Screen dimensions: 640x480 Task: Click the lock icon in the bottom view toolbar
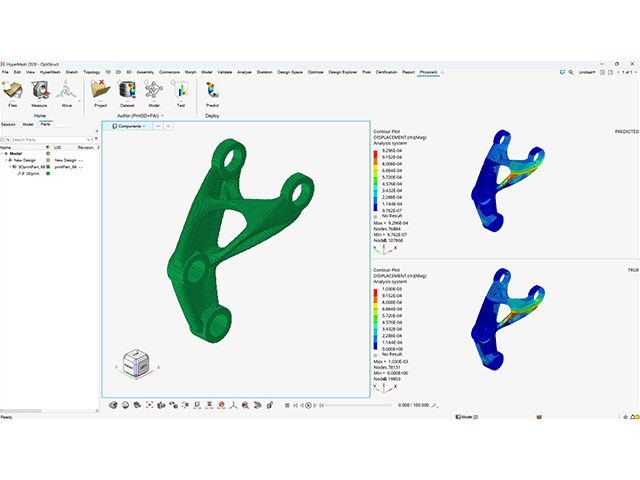pos(269,405)
